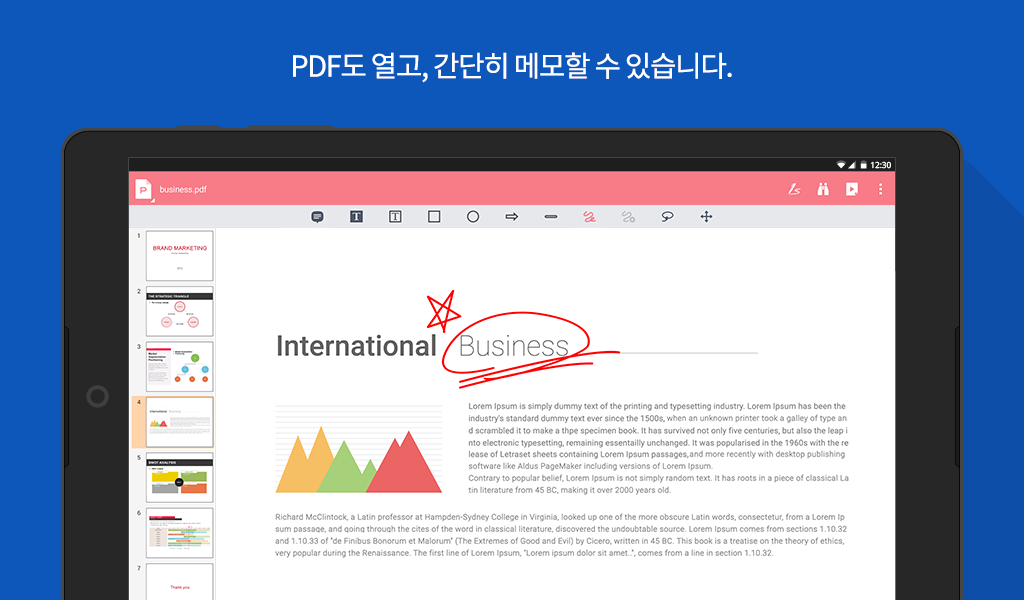This screenshot has width=1024, height=600.
Task: Click the circled word Business
Action: click(513, 346)
